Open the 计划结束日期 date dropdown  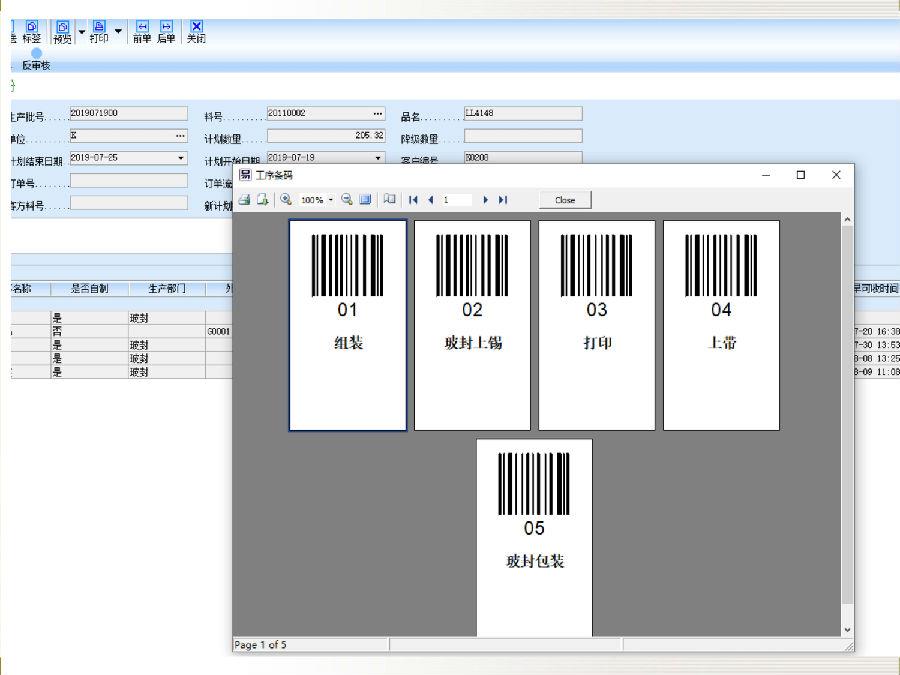tap(181, 158)
